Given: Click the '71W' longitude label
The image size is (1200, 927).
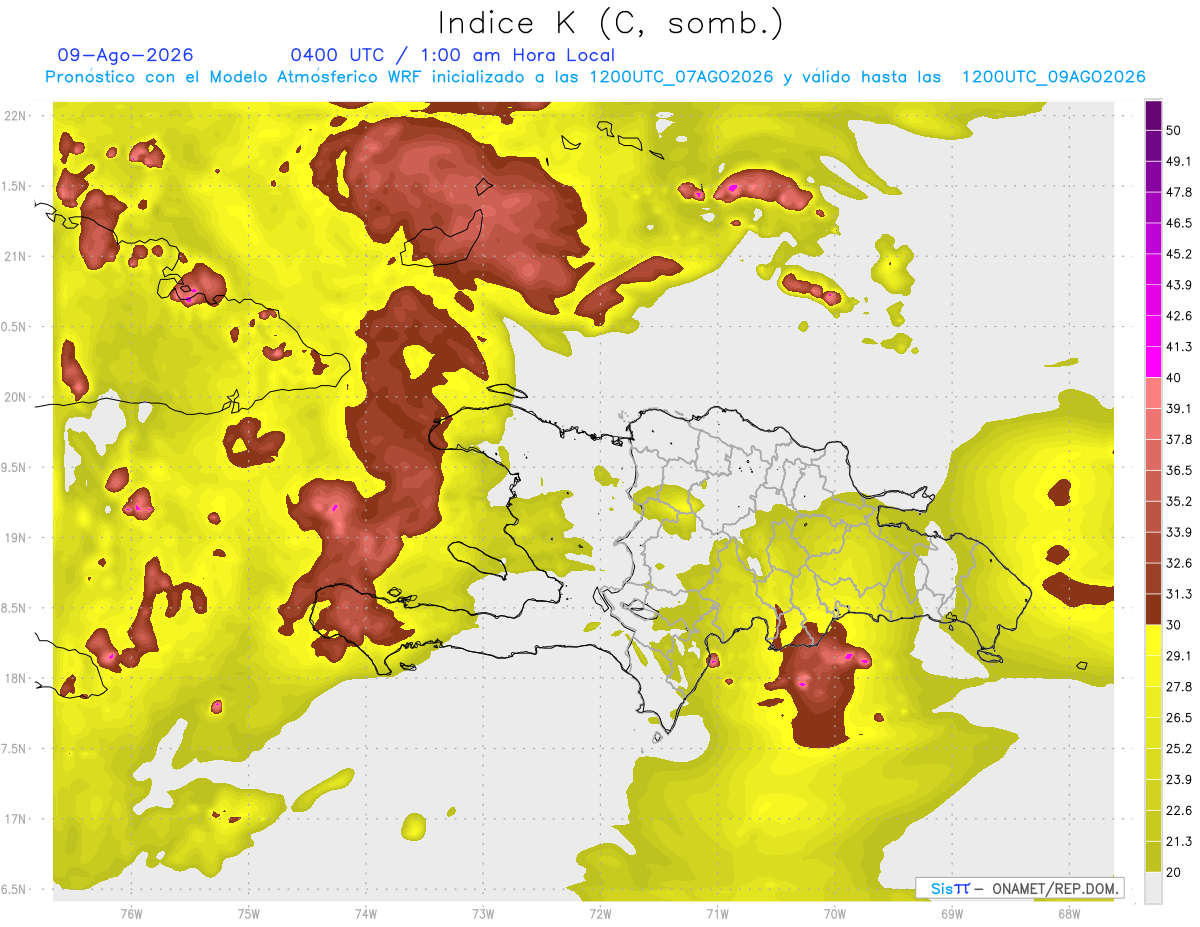Looking at the screenshot, I should 717,913.
